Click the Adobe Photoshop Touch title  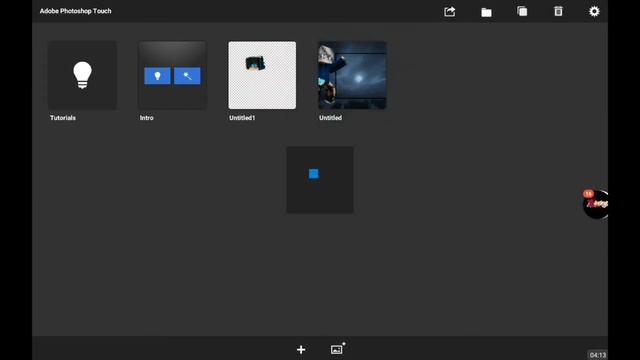(76, 11)
